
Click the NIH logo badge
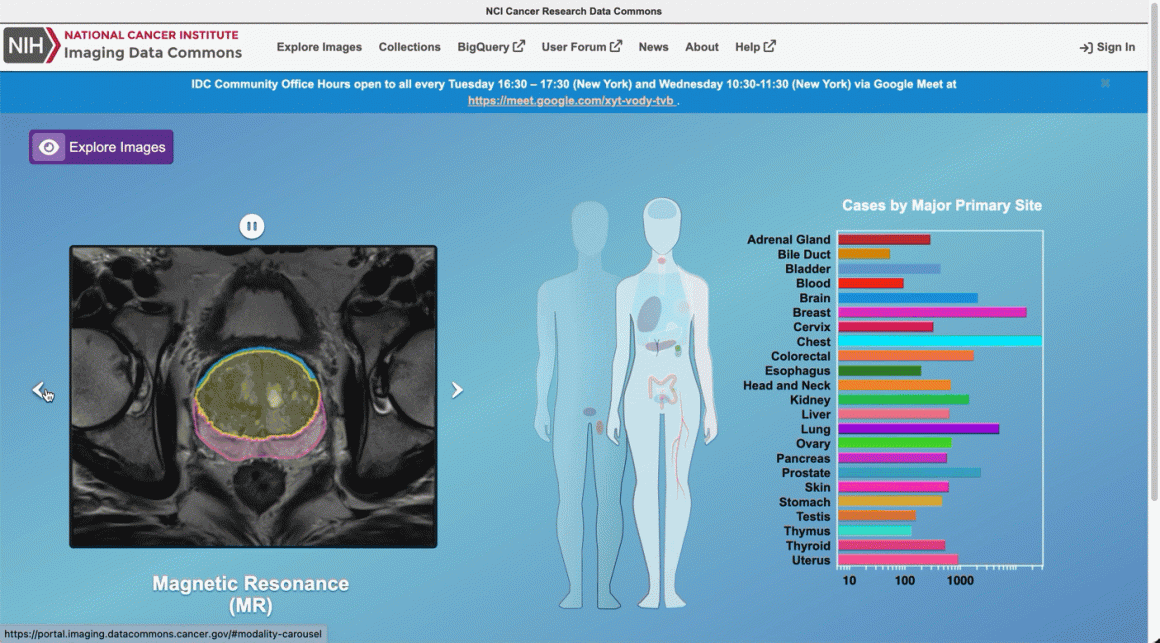point(31,46)
